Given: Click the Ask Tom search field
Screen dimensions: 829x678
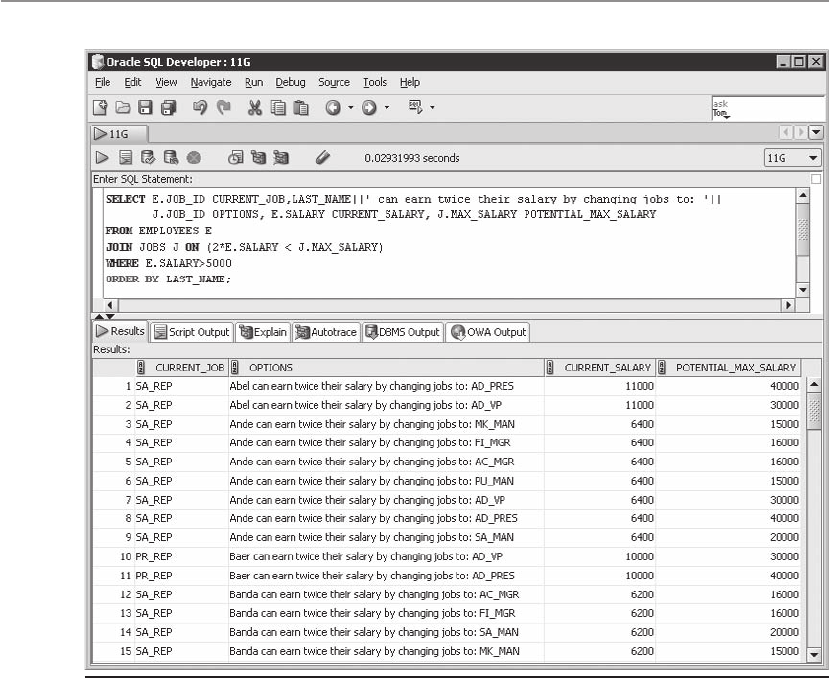Looking at the screenshot, I should tap(767, 108).
